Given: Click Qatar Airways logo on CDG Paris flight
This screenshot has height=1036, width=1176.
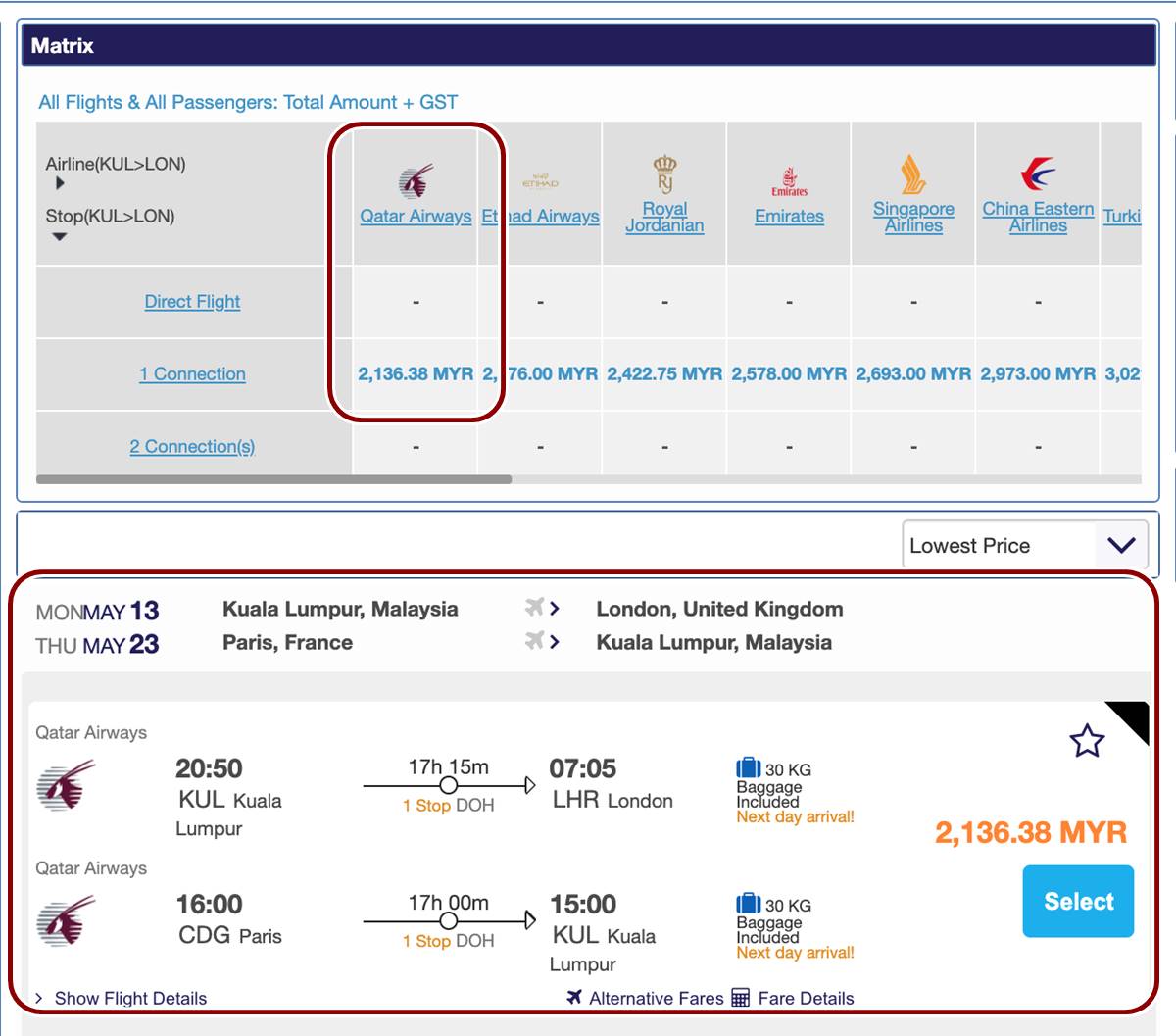Looking at the screenshot, I should click(x=66, y=920).
